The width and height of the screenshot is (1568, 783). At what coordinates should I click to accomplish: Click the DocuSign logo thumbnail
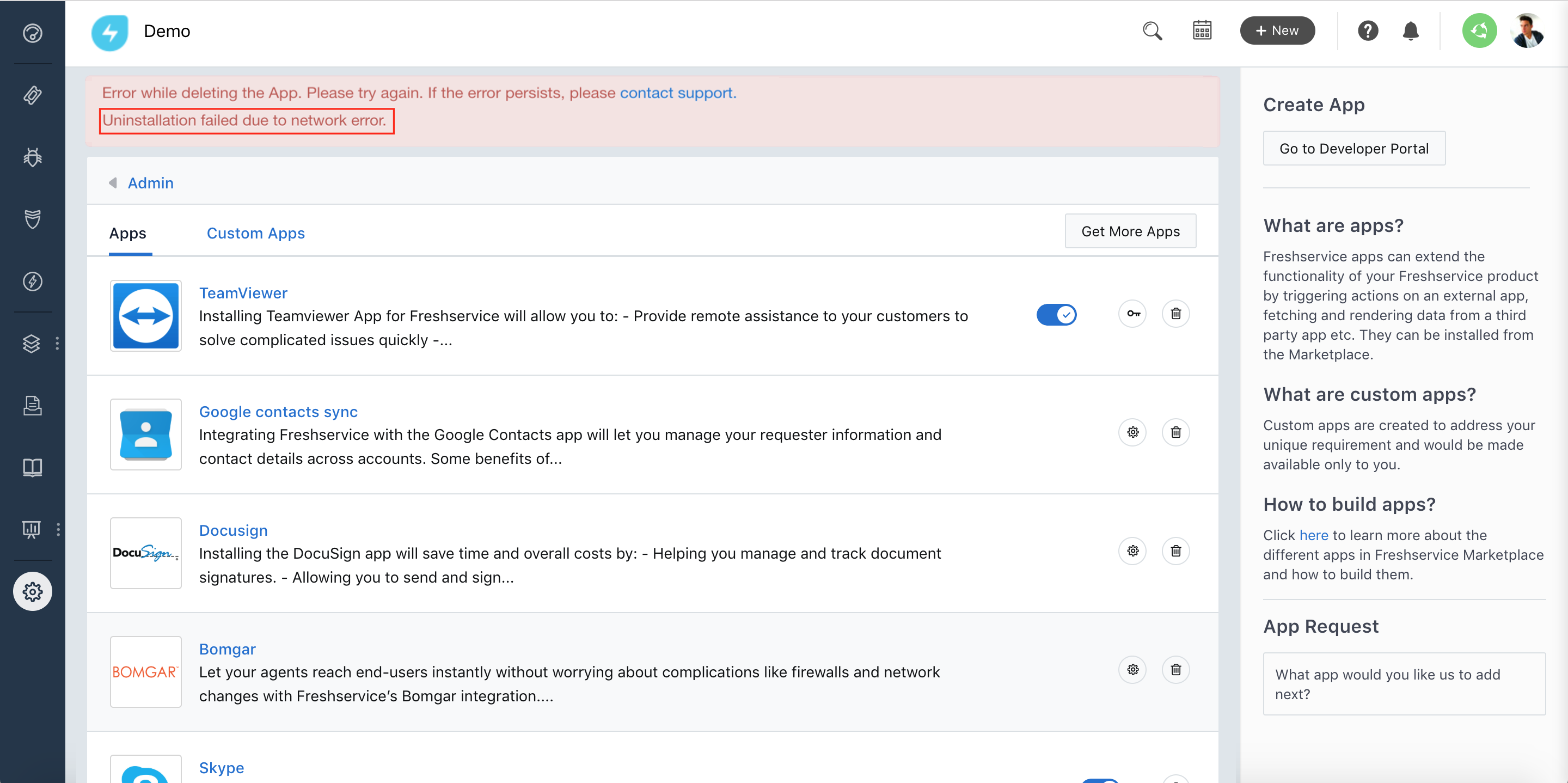click(145, 553)
